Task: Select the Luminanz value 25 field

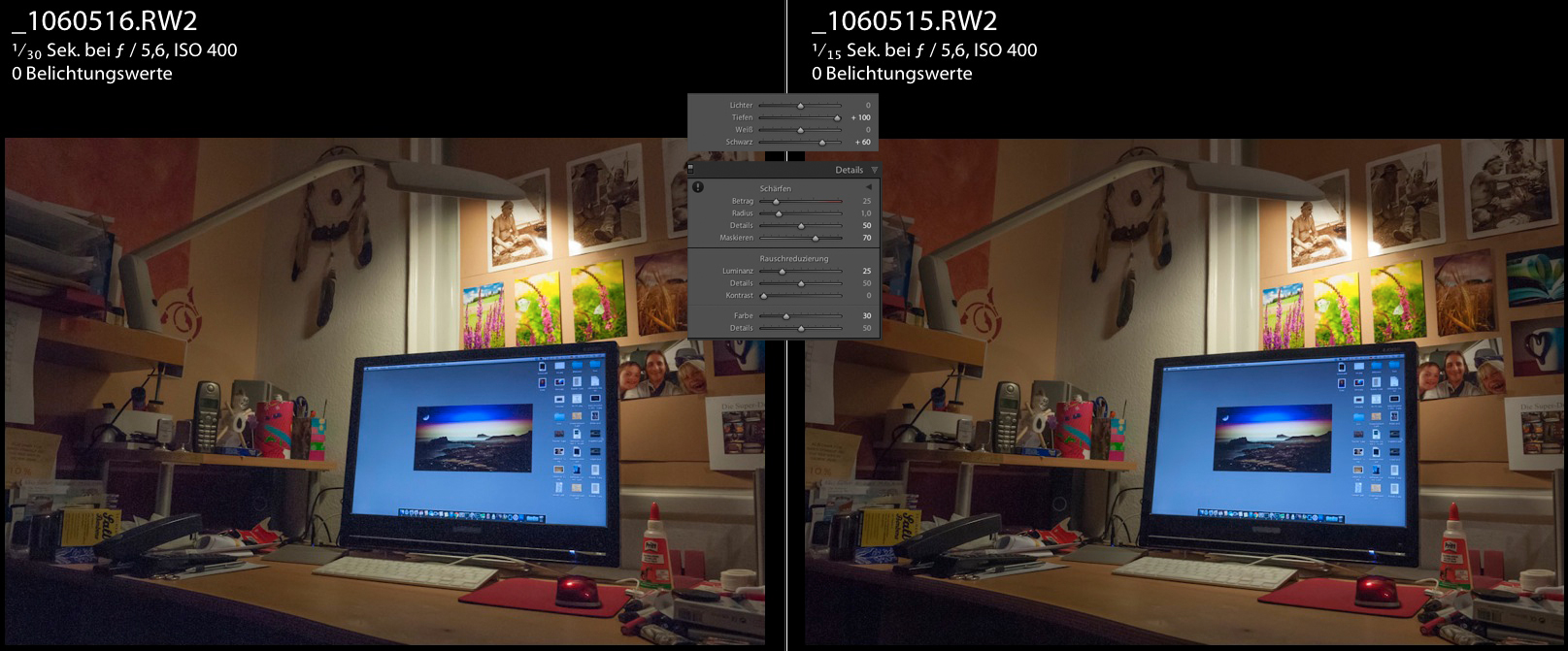Action: (866, 271)
